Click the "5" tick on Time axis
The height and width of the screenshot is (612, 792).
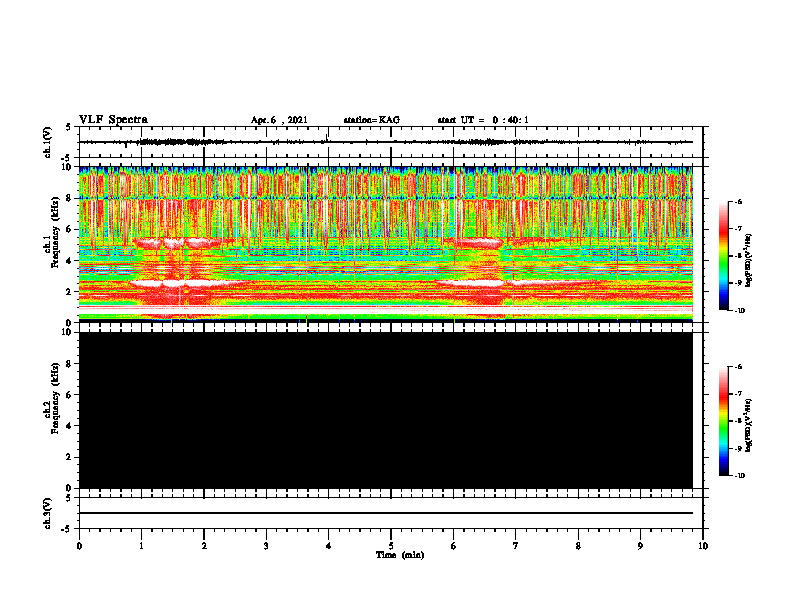click(391, 546)
